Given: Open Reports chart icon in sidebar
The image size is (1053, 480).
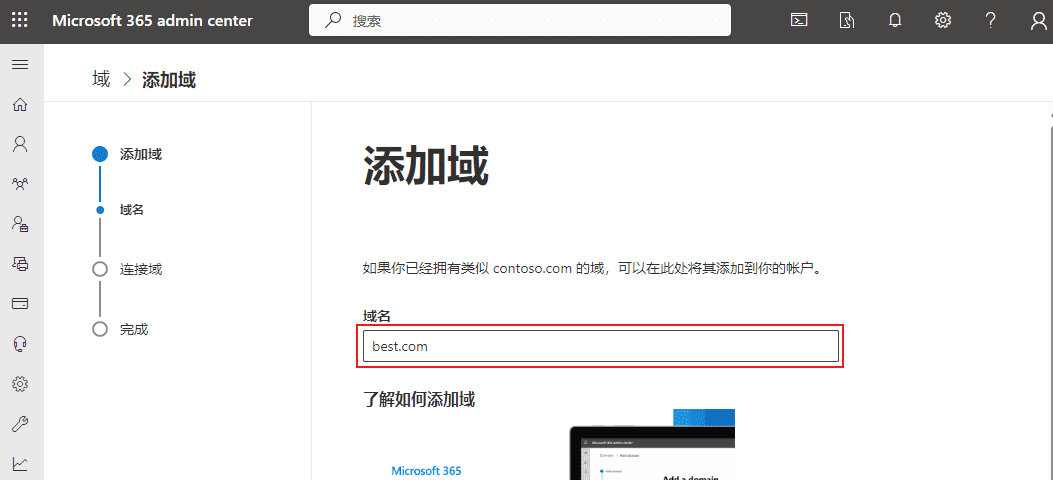Looking at the screenshot, I should [x=20, y=463].
